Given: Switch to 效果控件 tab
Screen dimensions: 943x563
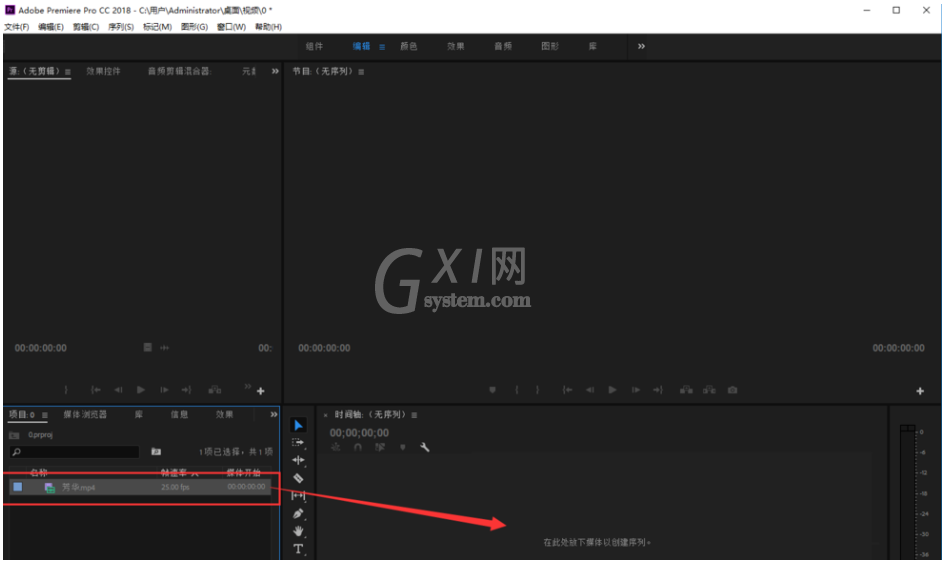Looking at the screenshot, I should coord(103,71).
